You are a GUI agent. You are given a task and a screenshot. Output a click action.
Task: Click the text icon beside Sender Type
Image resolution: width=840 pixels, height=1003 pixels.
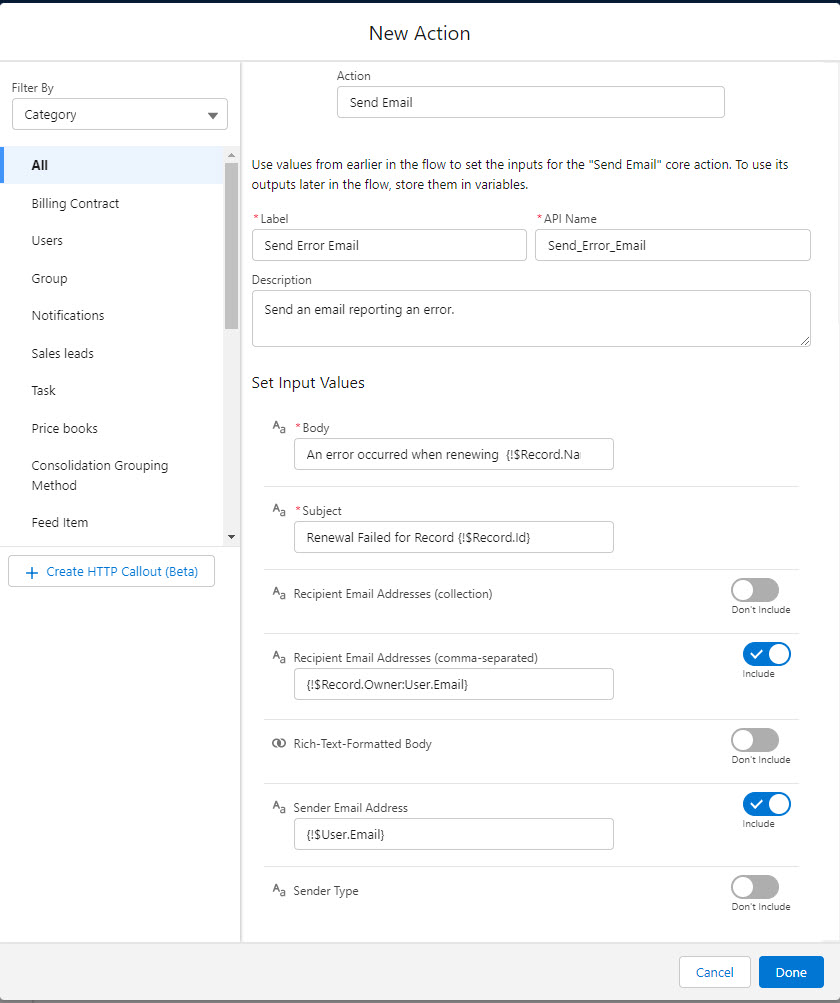(x=279, y=890)
